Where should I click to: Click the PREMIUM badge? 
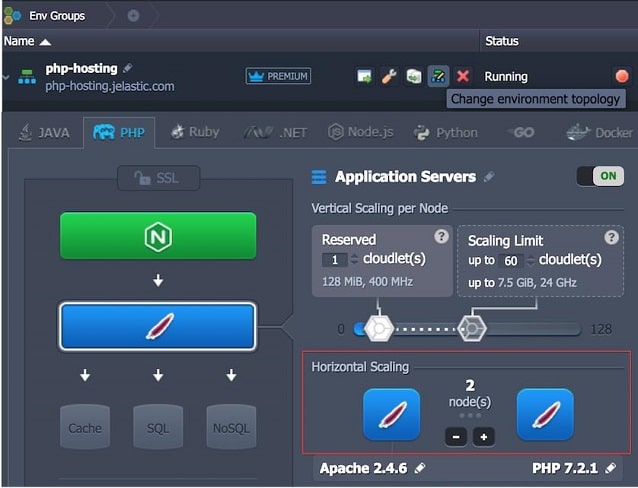tap(278, 76)
